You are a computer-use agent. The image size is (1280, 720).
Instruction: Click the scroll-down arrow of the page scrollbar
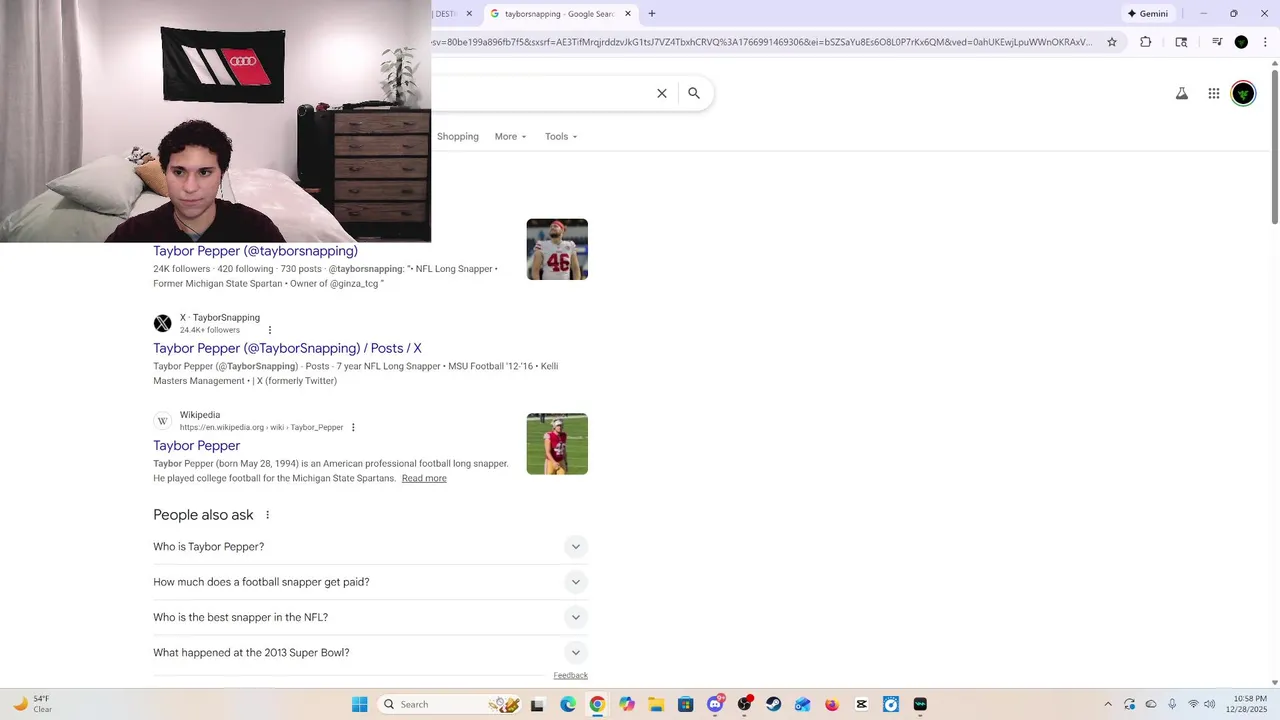[x=1274, y=682]
